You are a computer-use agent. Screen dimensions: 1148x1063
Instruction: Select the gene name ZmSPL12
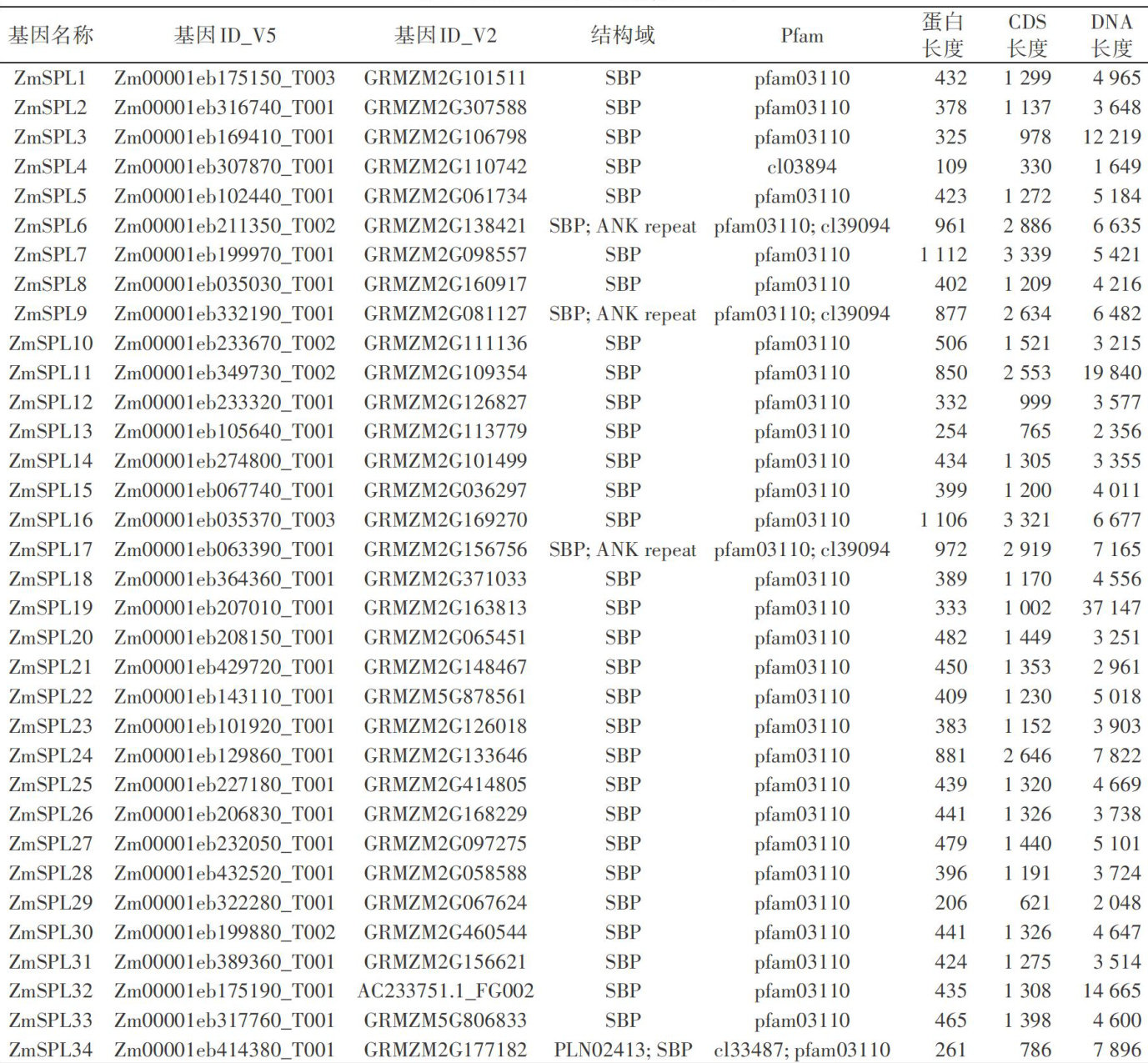[x=51, y=403]
